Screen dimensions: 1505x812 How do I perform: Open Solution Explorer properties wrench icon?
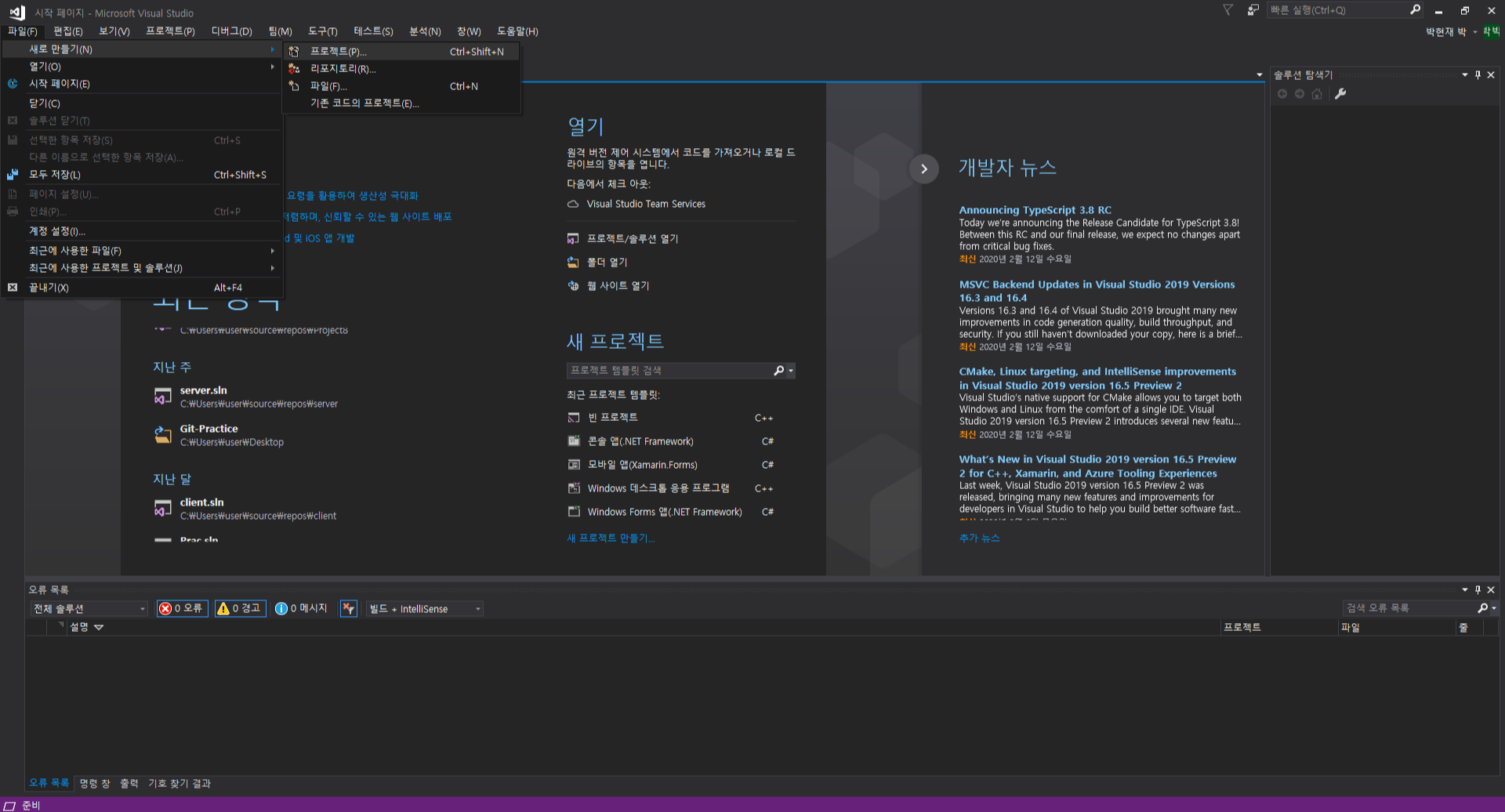coord(1340,94)
